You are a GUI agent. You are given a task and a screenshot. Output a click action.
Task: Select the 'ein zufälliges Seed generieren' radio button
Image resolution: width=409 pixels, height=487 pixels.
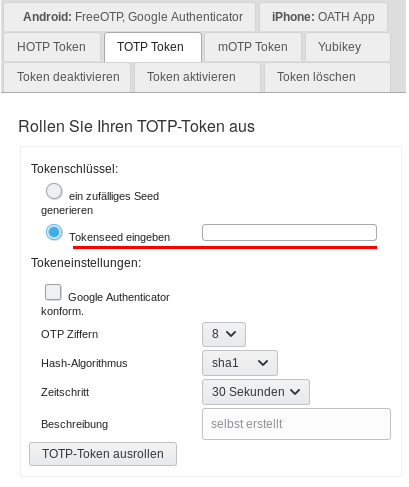point(54,191)
